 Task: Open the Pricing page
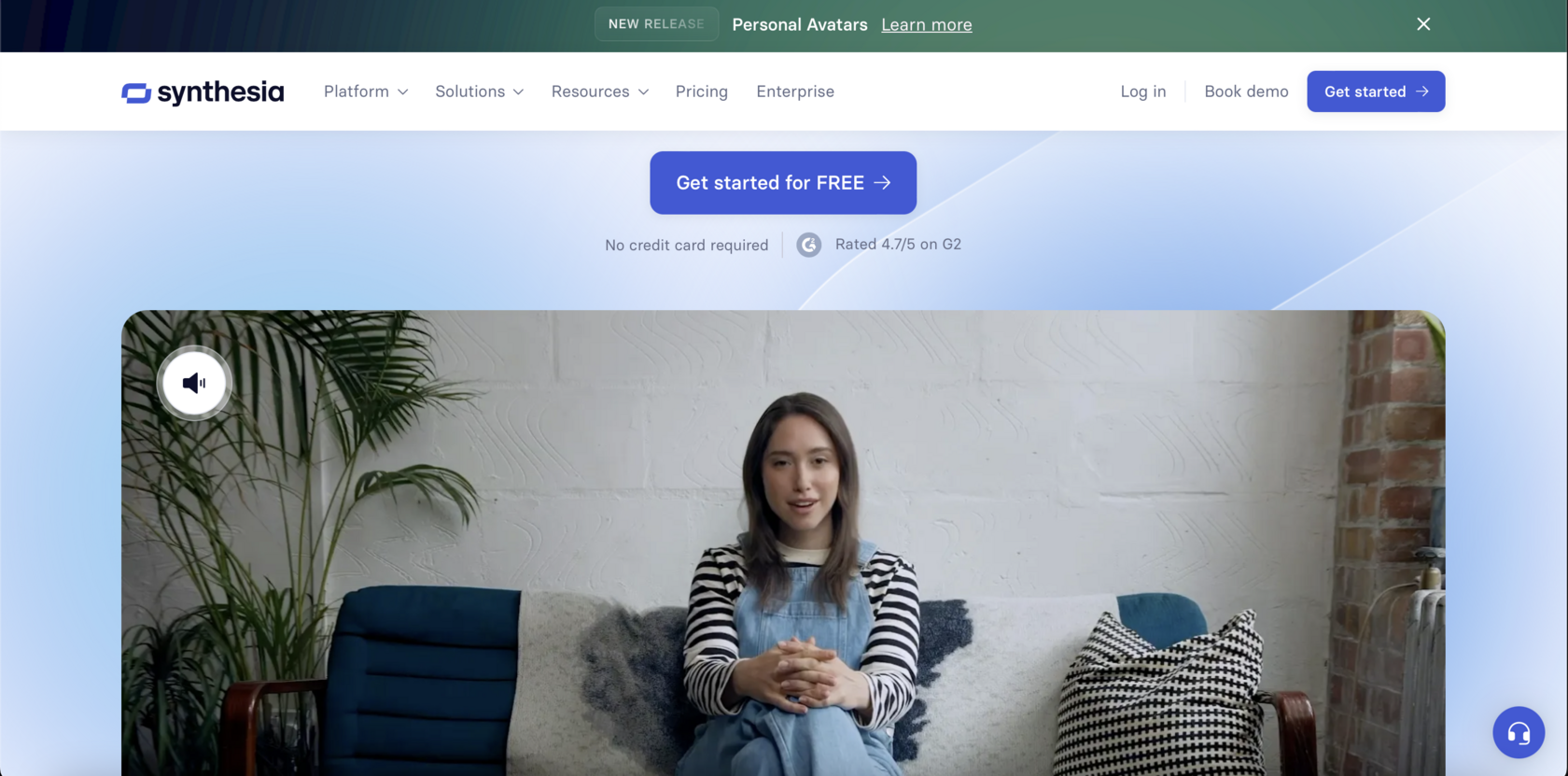pos(702,92)
